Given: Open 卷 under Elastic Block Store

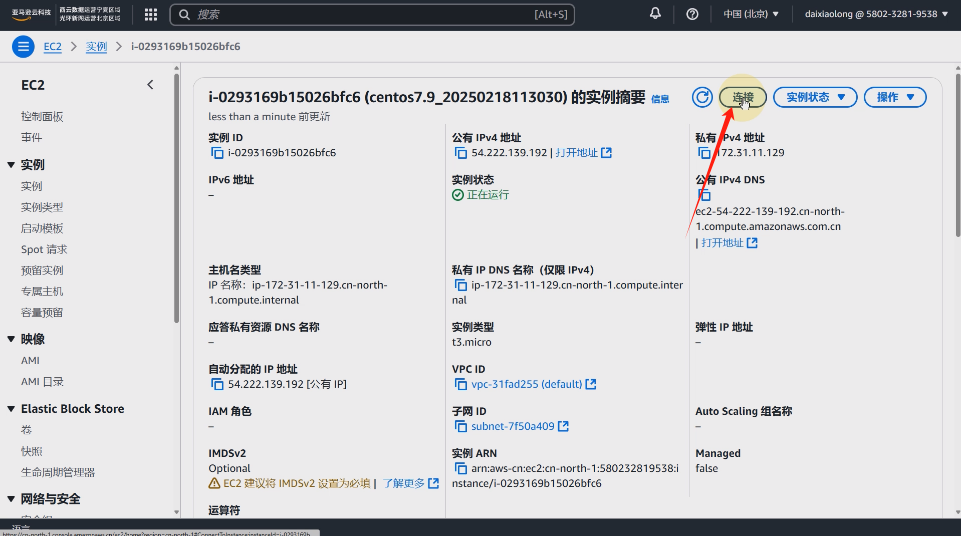Looking at the screenshot, I should (x=26, y=430).
